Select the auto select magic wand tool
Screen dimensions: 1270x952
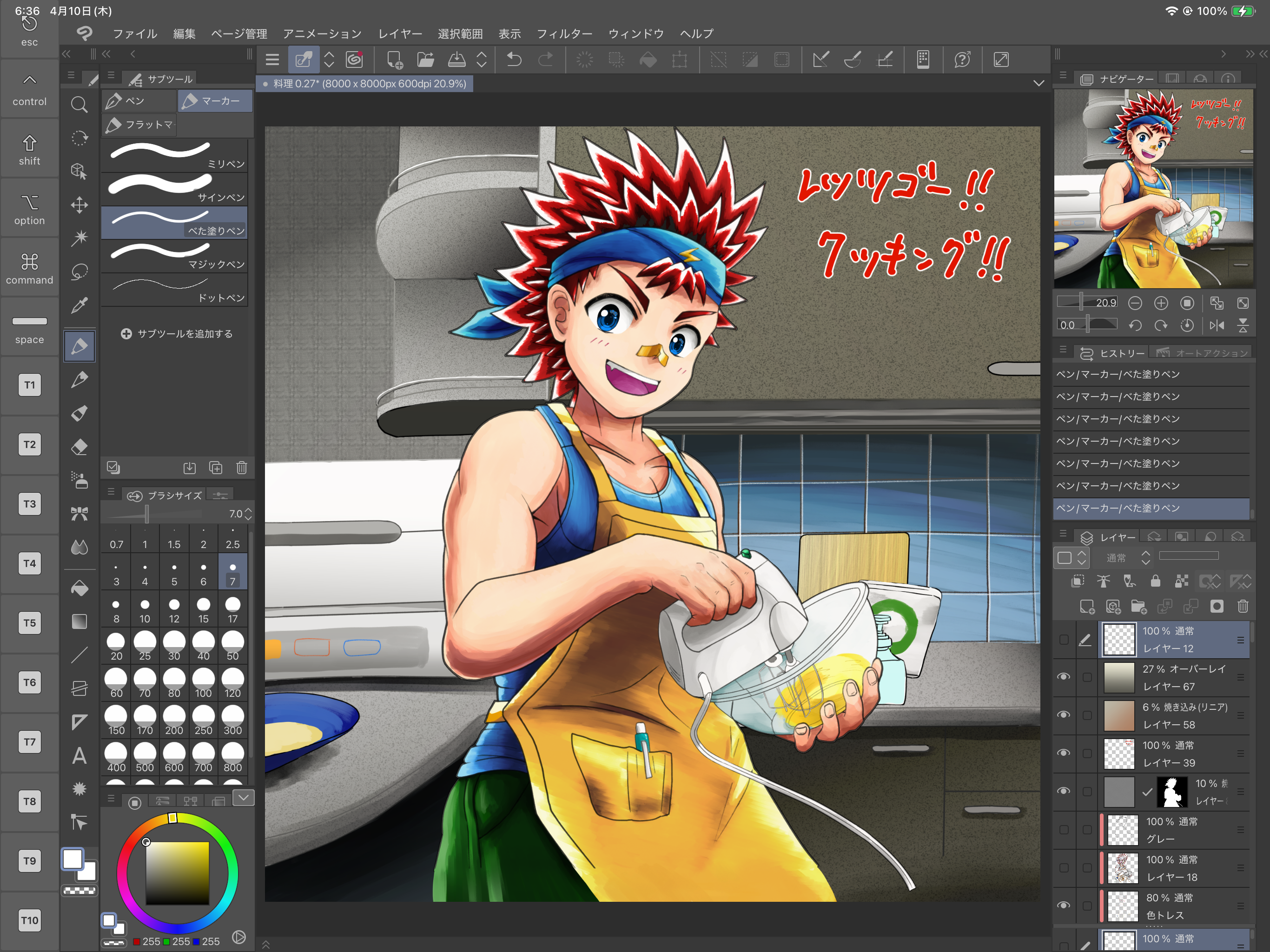[79, 238]
